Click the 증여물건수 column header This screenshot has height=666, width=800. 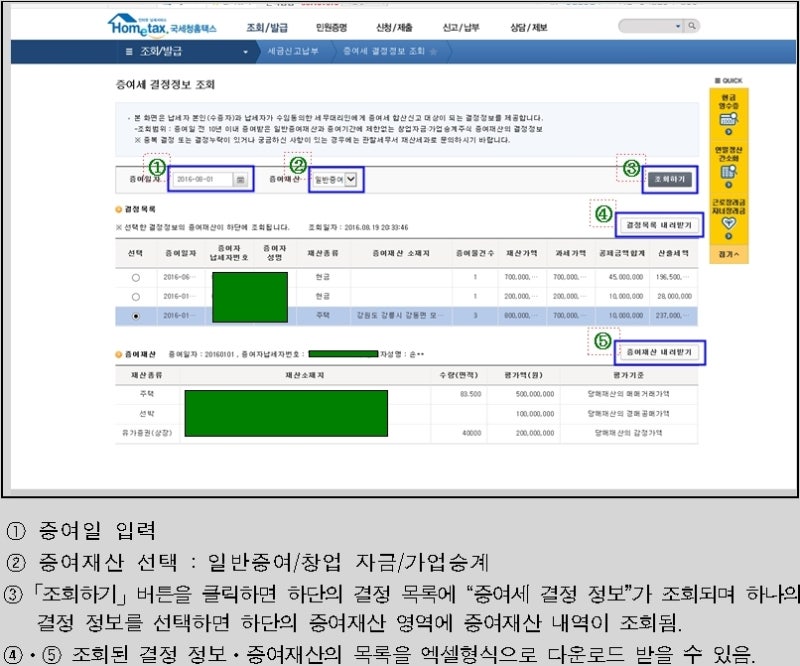[474, 253]
